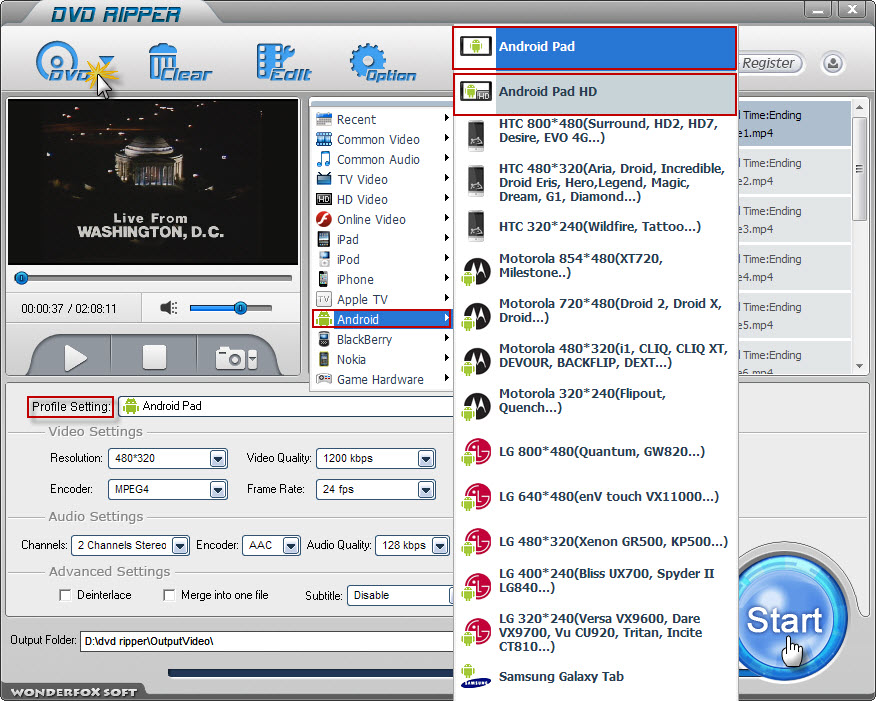This screenshot has height=701, width=876.
Task: Open the Apple TV category
Action: pyautogui.click(x=382, y=299)
